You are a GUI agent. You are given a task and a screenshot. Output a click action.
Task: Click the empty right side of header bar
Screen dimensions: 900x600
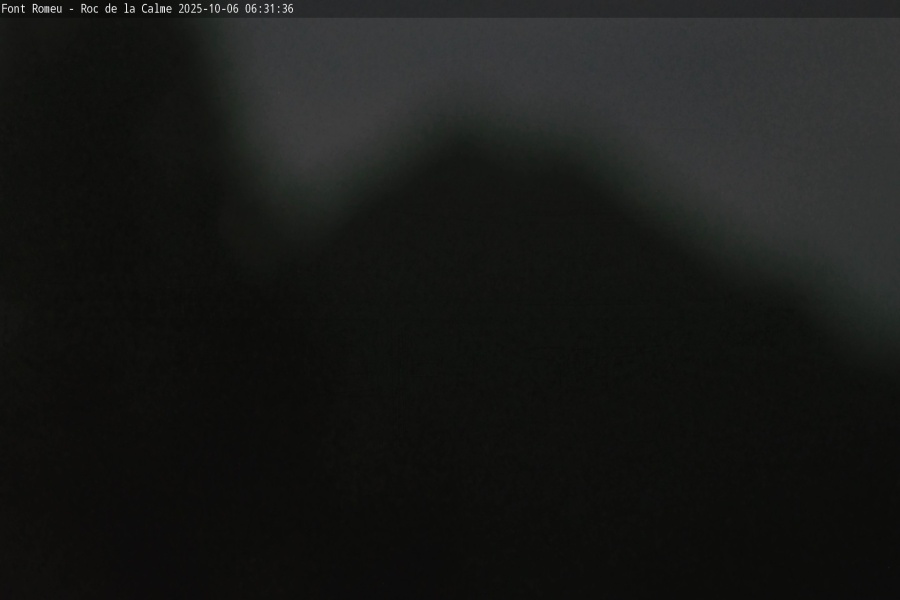600,9
